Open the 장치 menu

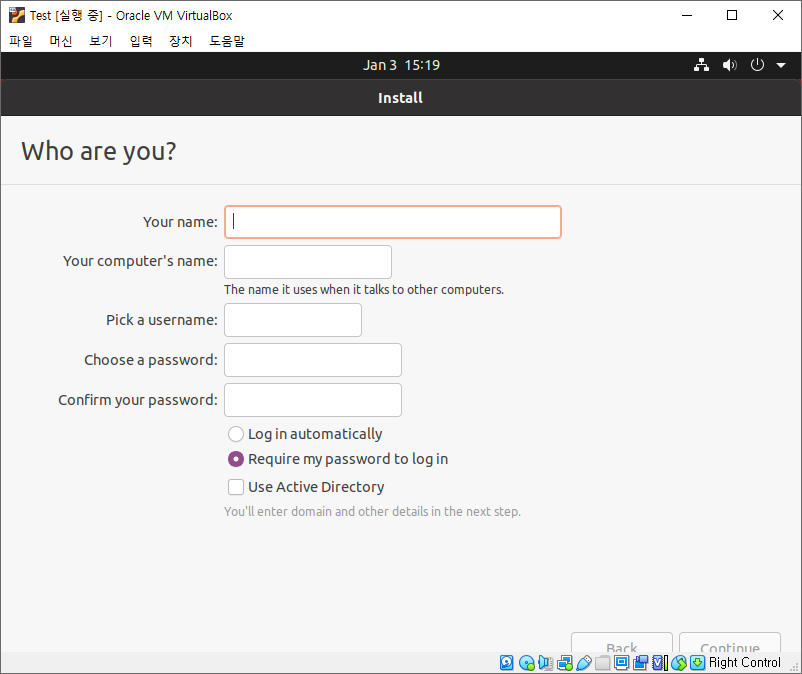point(181,41)
